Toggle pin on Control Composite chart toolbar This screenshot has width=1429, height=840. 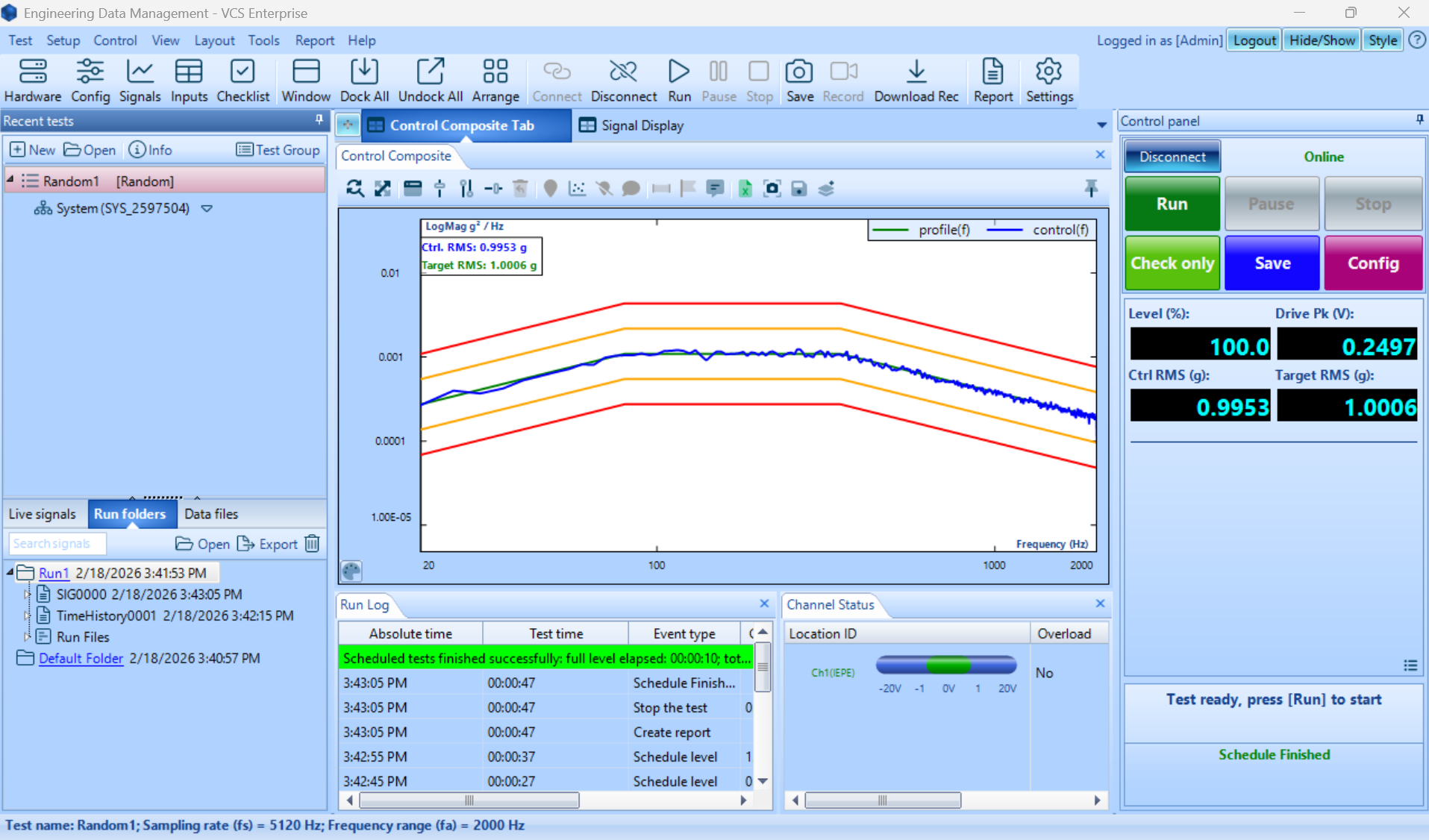[x=1091, y=189]
